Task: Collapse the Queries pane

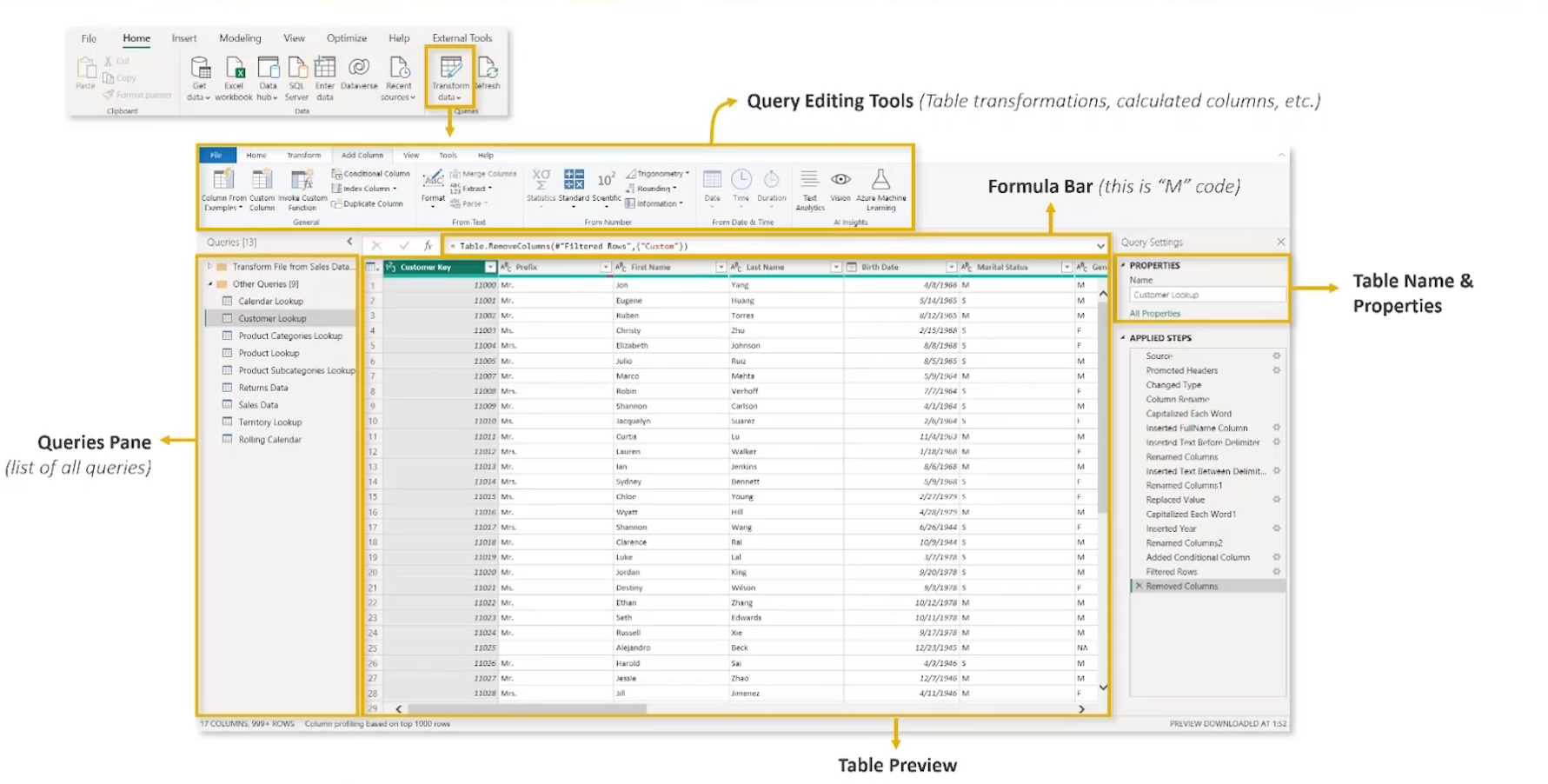Action: (x=349, y=243)
